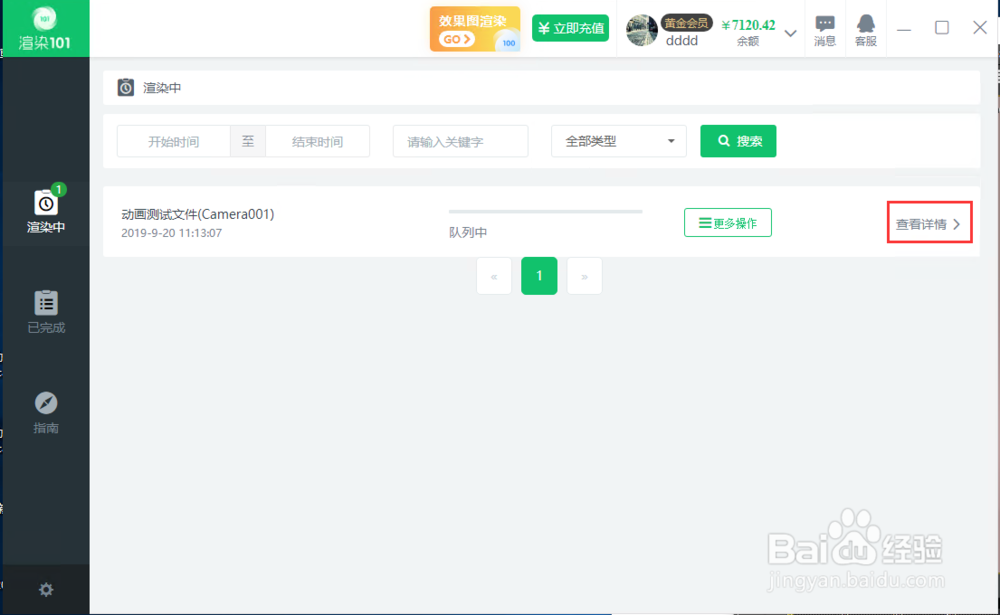This screenshot has width=1000, height=615.
Task: Open the 全部类型 type dropdown
Action: coord(619,141)
